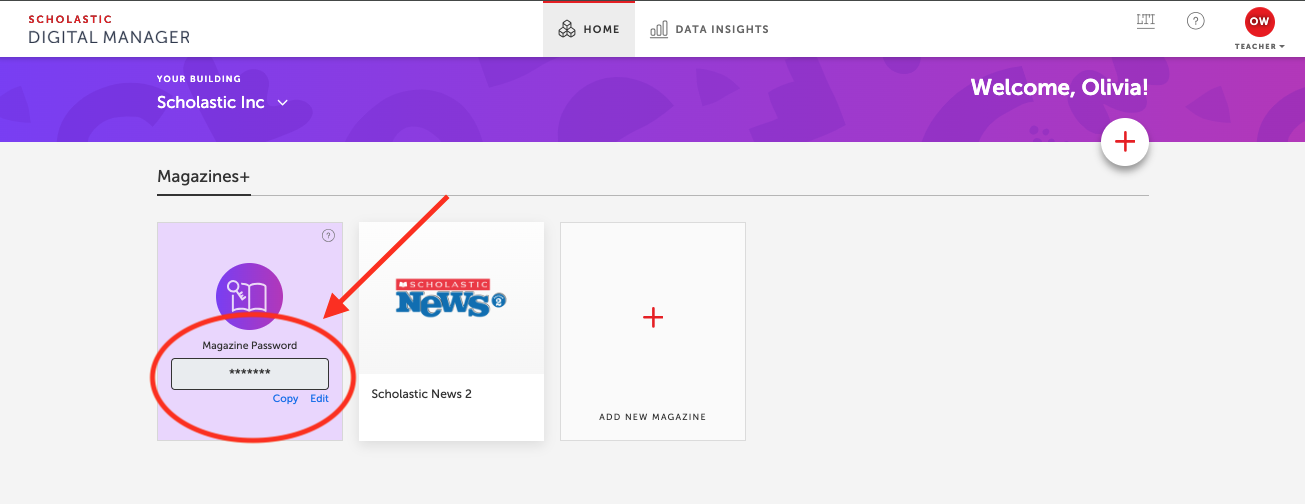1305x504 pixels.
Task: Expand the Scholastic Inc building chevron
Action: pos(283,103)
